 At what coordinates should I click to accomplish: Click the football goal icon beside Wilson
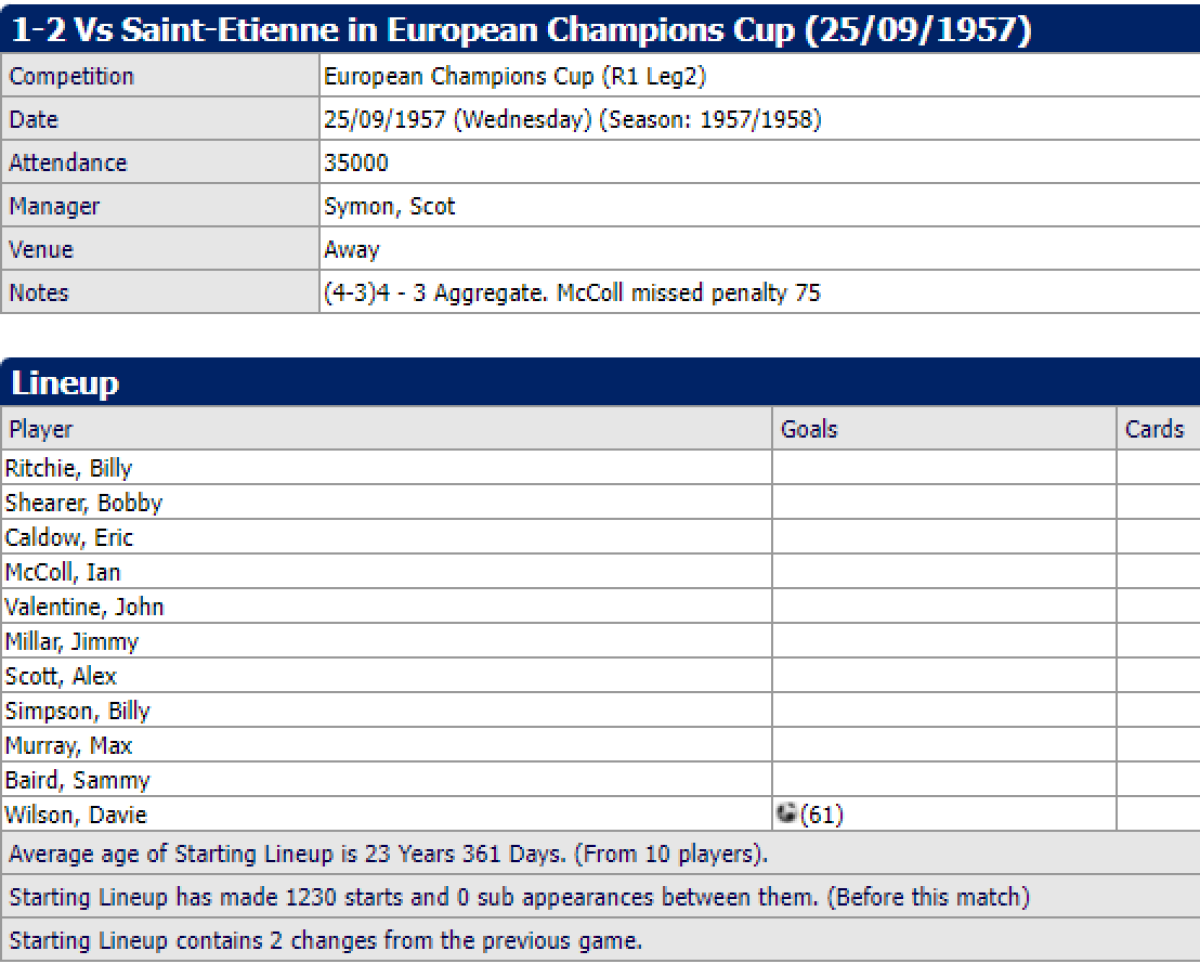787,814
